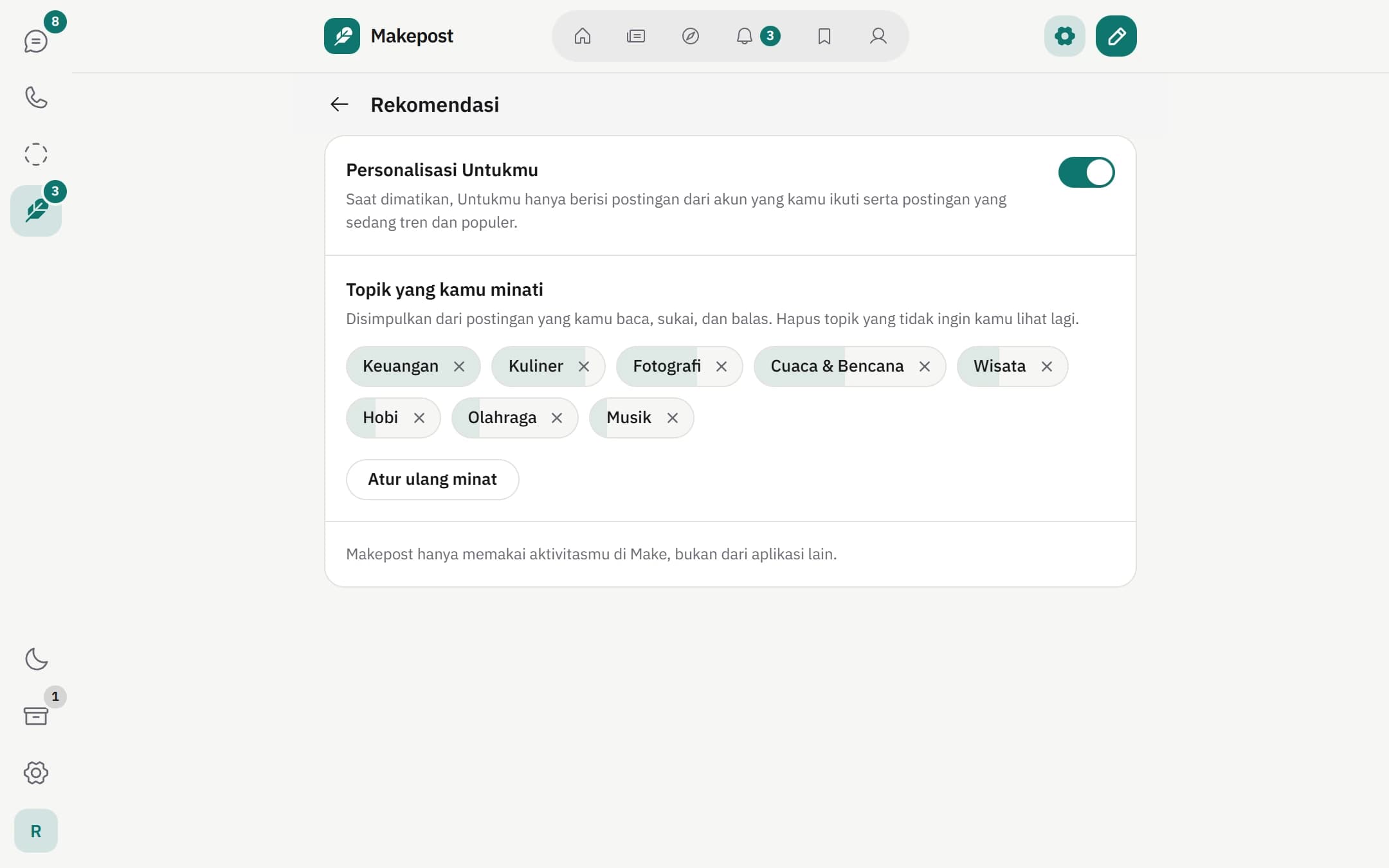Viewport: 1389px width, 868px height.
Task: Remove the Kuliner topic chip
Action: [584, 366]
